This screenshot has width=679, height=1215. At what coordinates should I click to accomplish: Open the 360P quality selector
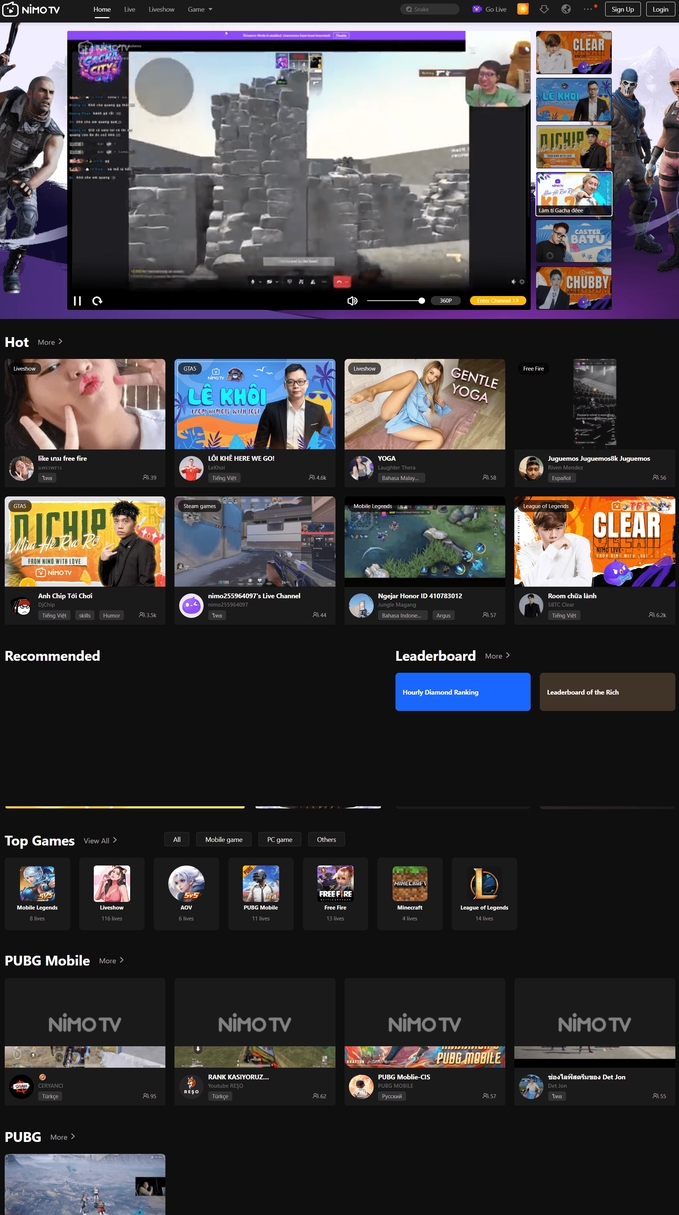click(x=446, y=301)
